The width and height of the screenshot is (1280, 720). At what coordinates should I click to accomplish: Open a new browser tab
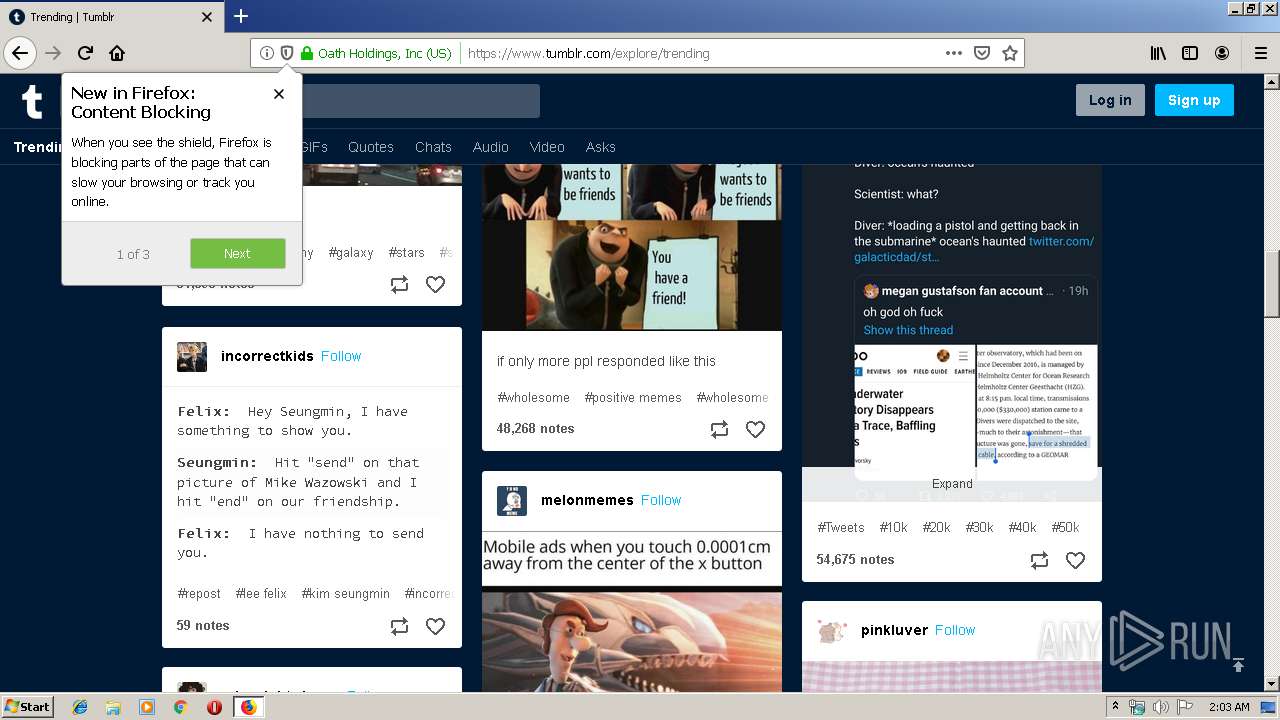(x=241, y=16)
